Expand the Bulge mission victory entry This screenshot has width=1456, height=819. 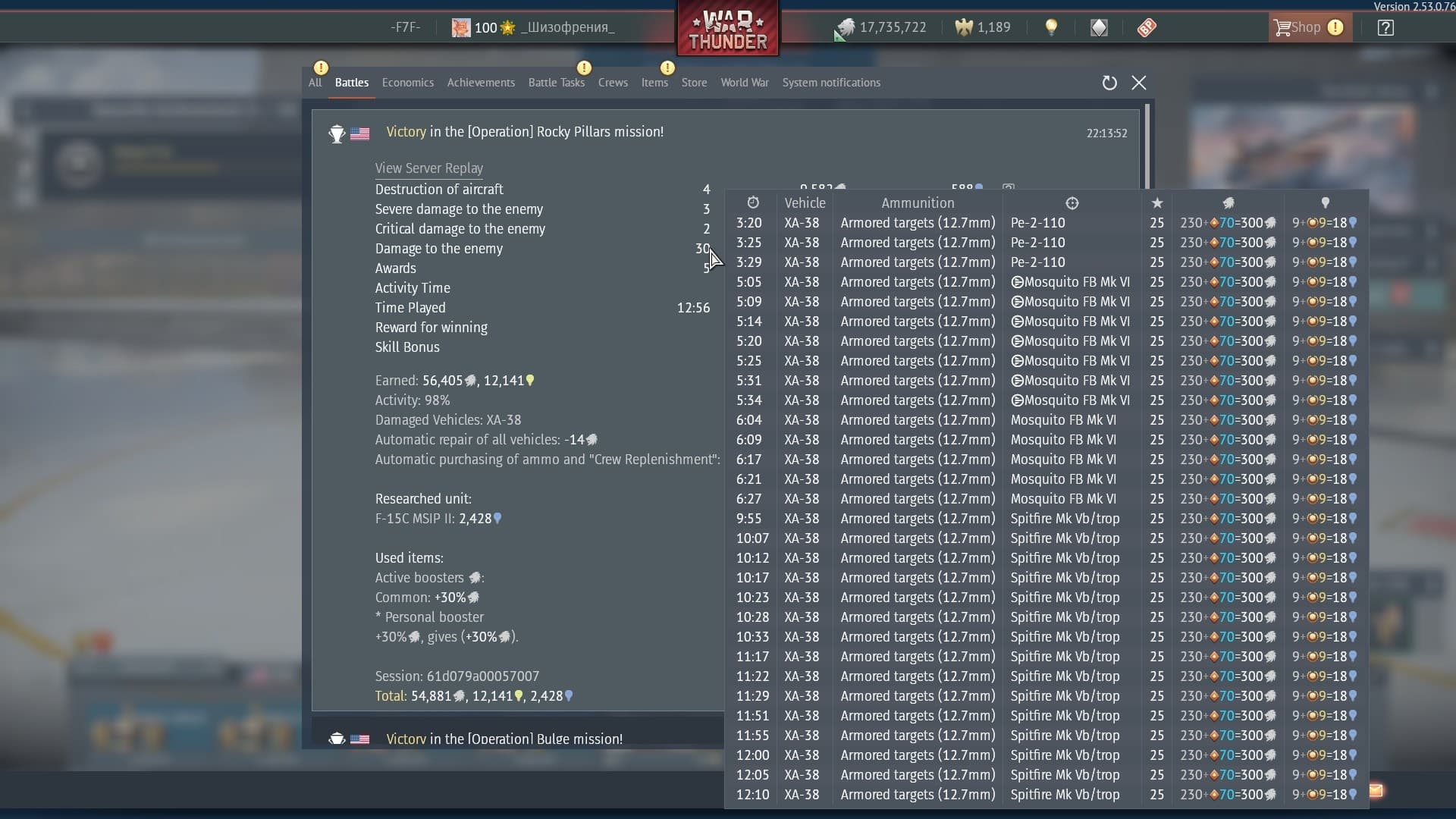pyautogui.click(x=504, y=739)
